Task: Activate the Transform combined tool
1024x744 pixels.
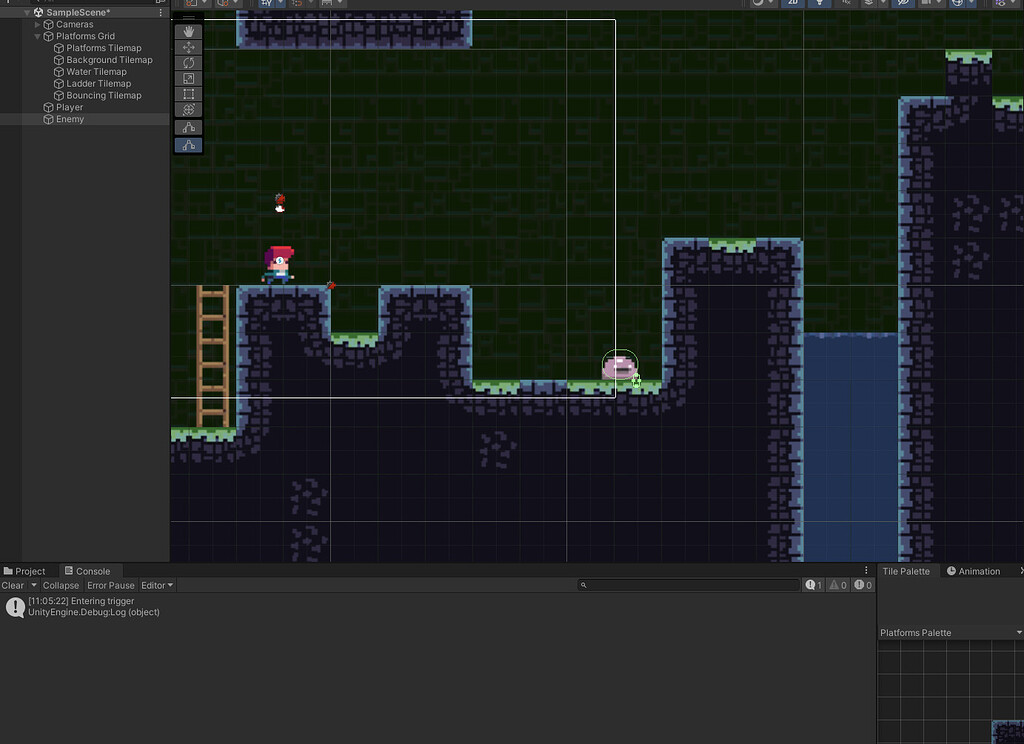Action: click(188, 110)
